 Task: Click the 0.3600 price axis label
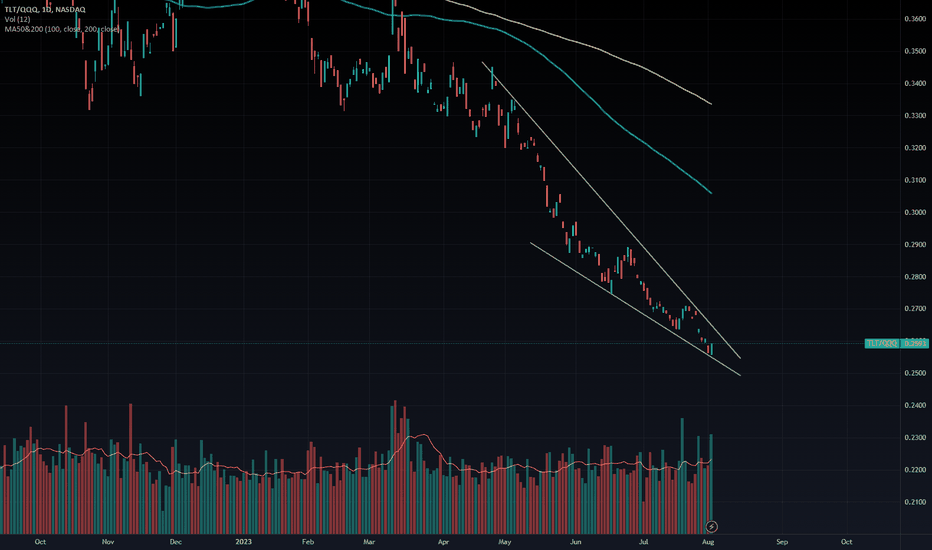pyautogui.click(x=915, y=19)
